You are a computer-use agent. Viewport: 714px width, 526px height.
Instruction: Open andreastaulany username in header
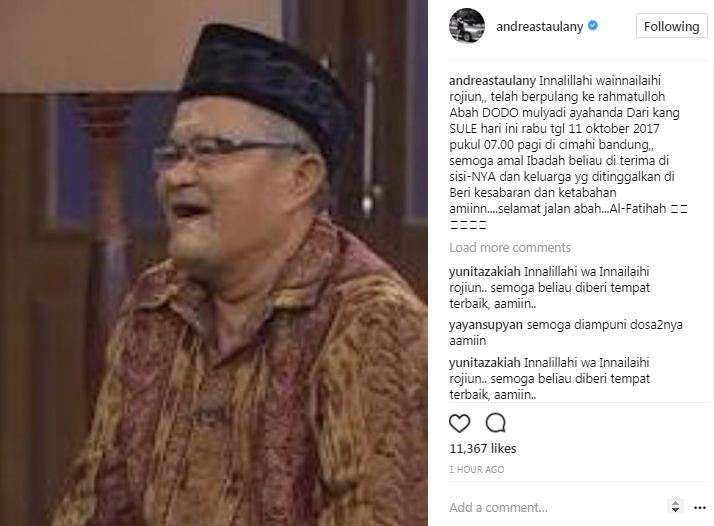(x=539, y=27)
